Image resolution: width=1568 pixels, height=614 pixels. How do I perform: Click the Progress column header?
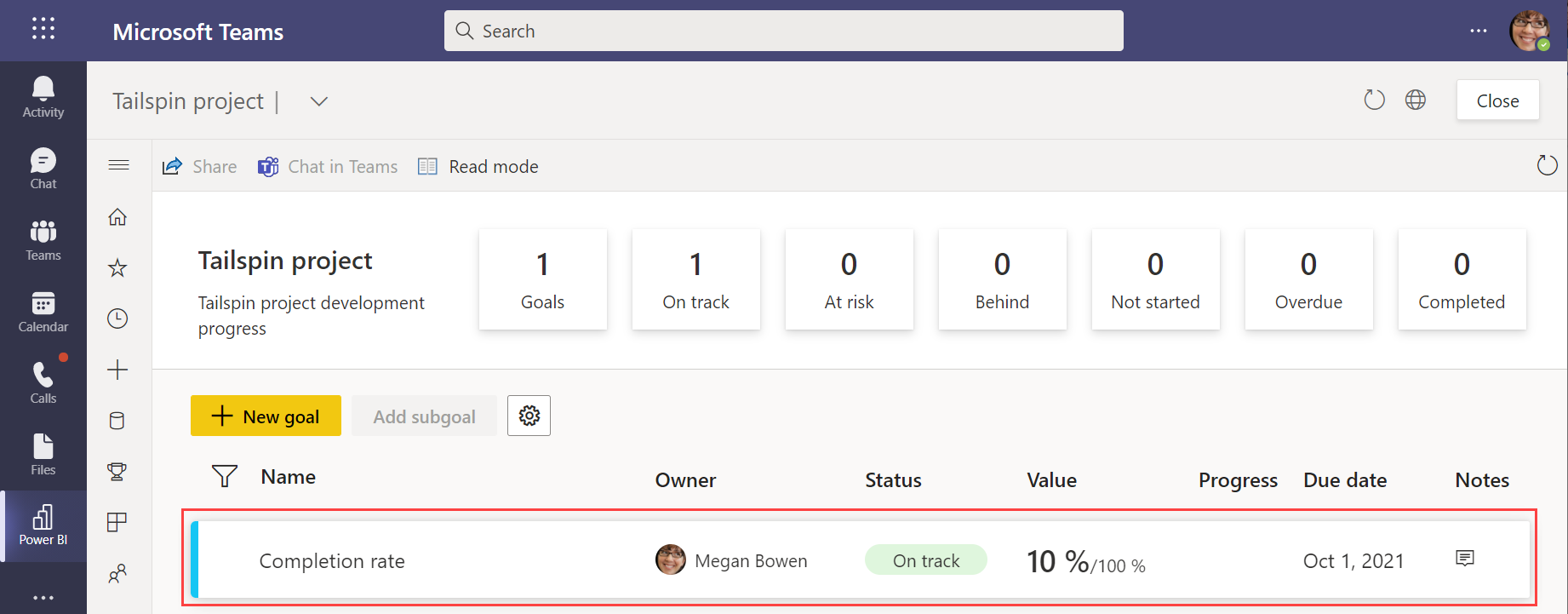pyautogui.click(x=1238, y=480)
